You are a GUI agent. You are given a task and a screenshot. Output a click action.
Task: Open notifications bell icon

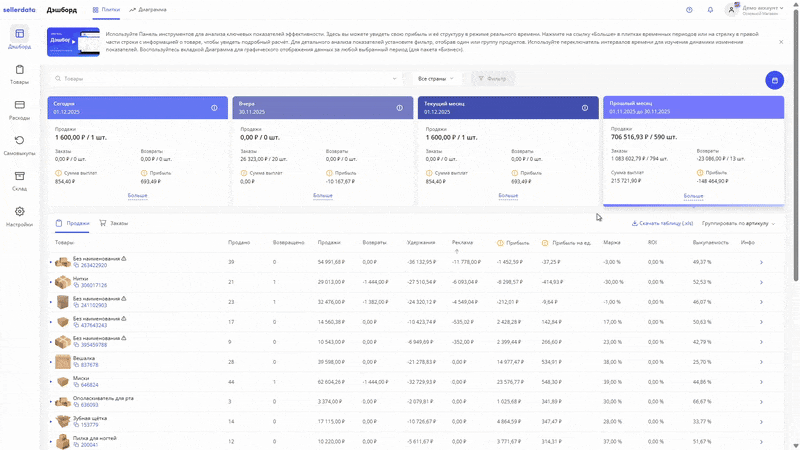710,10
